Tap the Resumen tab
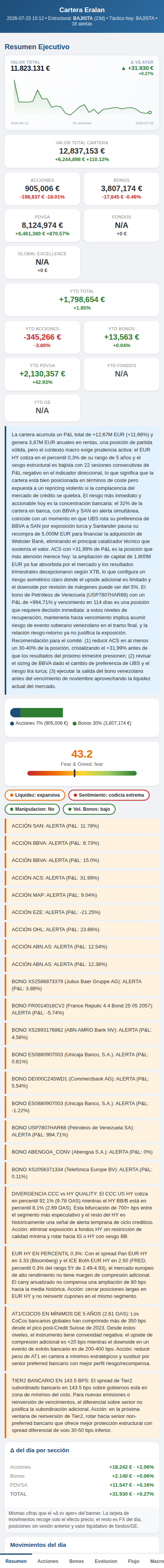 pyautogui.click(x=16, y=1561)
